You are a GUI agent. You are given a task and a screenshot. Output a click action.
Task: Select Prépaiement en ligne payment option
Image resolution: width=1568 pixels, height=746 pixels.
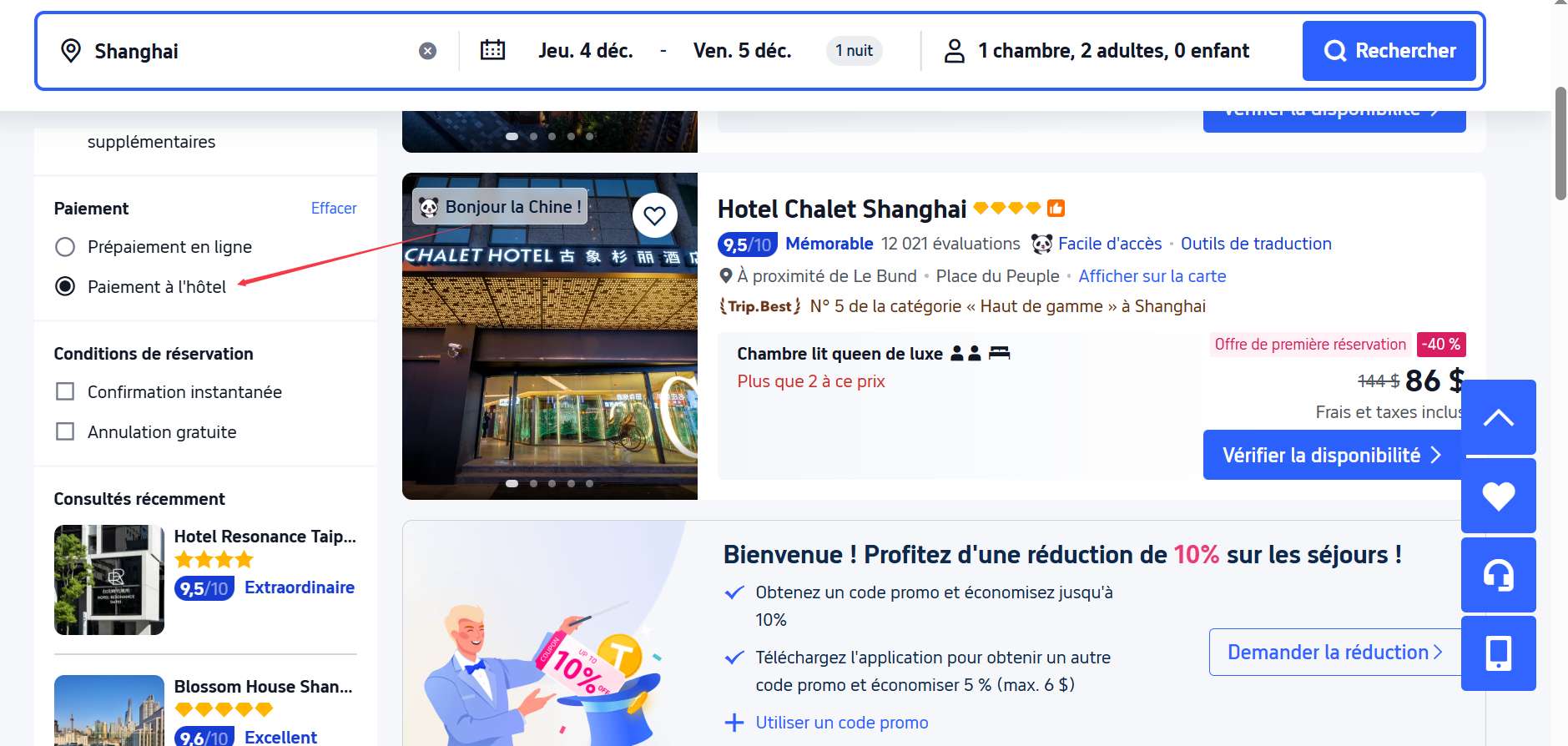65,247
